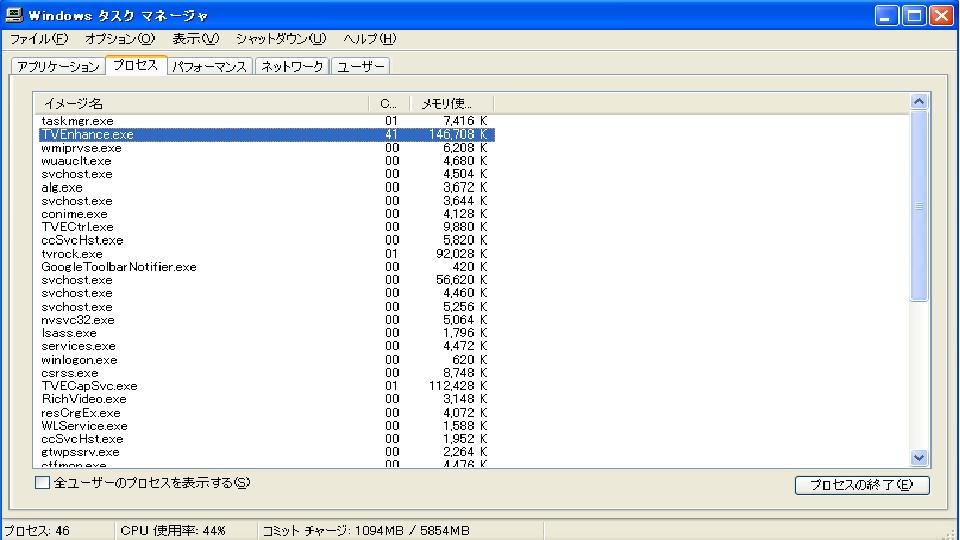
Task: Select the プロセス tab
Action: tap(136, 65)
